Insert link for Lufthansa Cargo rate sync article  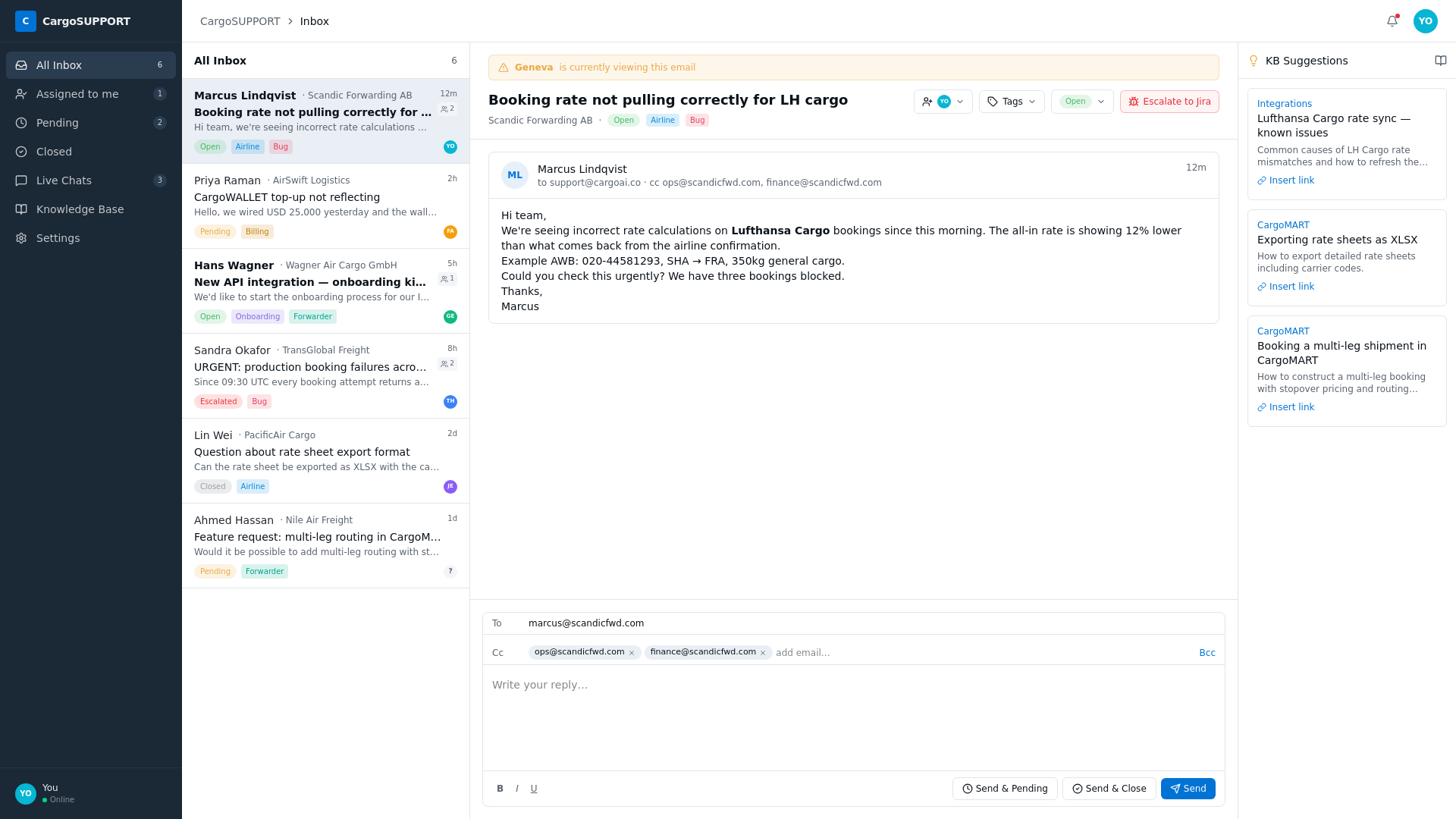(x=1285, y=180)
